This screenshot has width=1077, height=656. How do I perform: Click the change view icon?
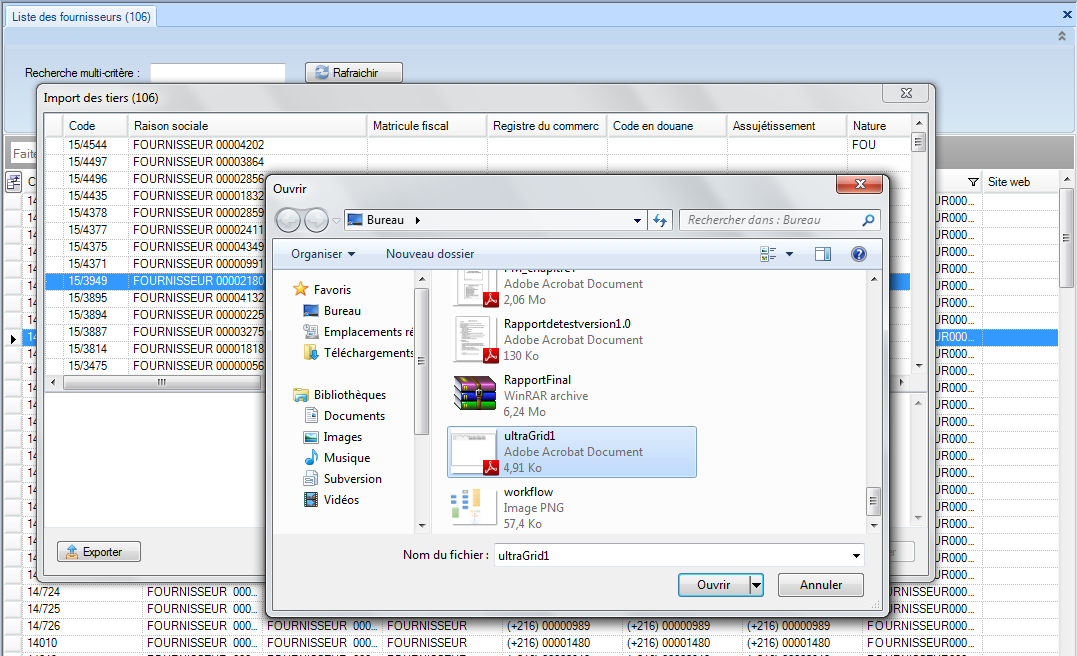(768, 254)
